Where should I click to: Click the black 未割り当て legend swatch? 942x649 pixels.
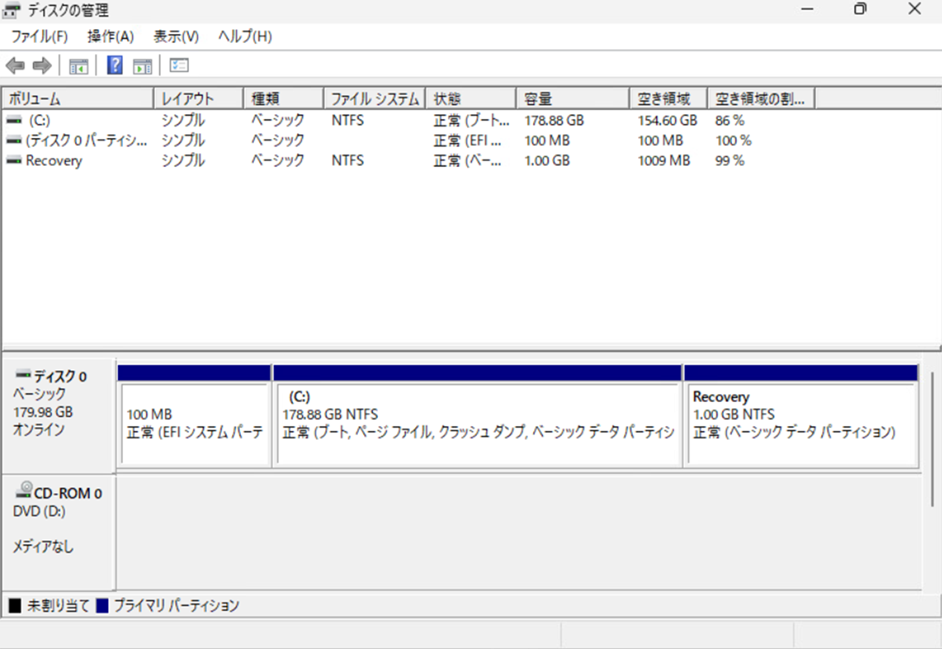[x=15, y=605]
